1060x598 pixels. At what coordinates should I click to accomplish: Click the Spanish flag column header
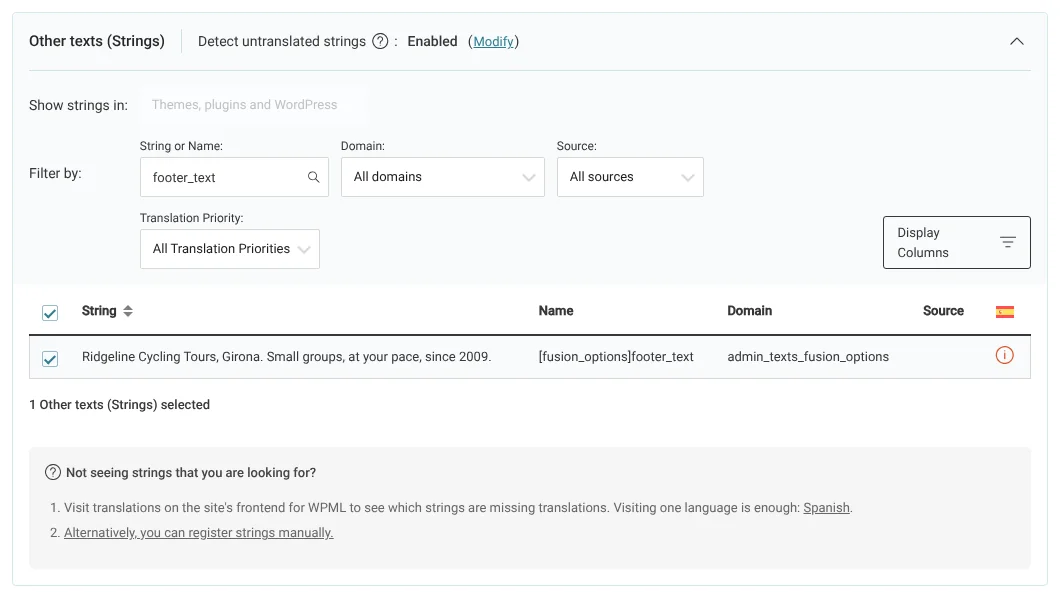tap(1005, 312)
